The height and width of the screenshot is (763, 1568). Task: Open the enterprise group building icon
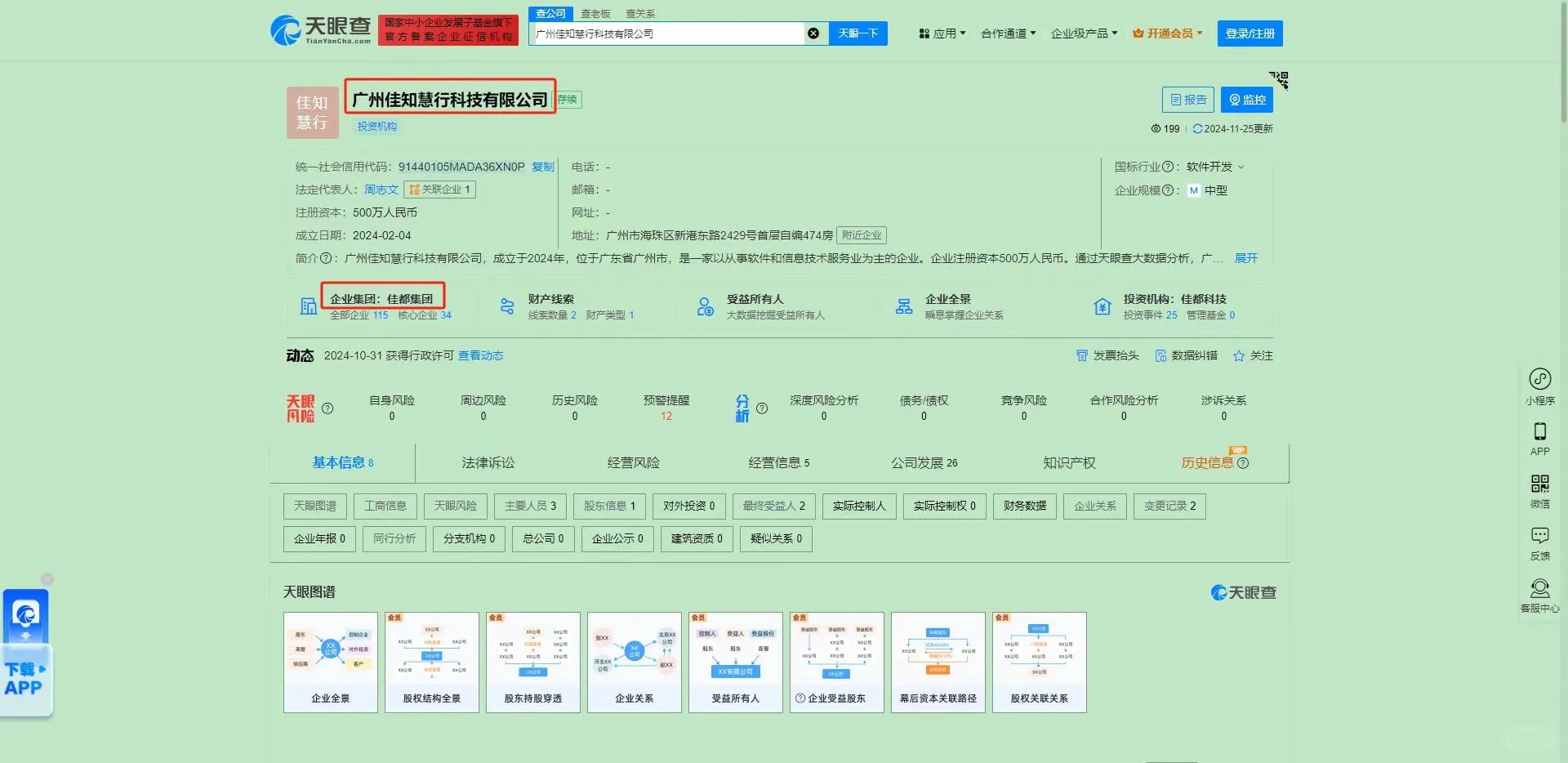(309, 306)
